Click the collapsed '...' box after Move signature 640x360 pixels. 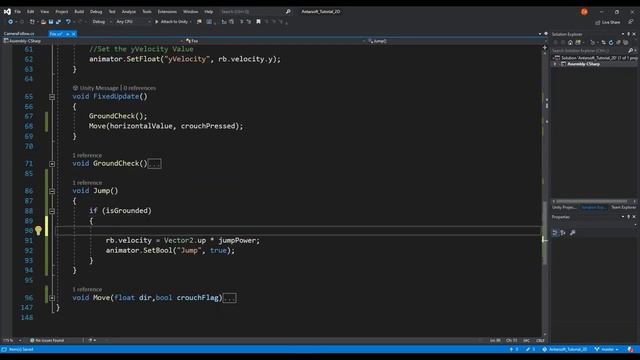[230, 298]
